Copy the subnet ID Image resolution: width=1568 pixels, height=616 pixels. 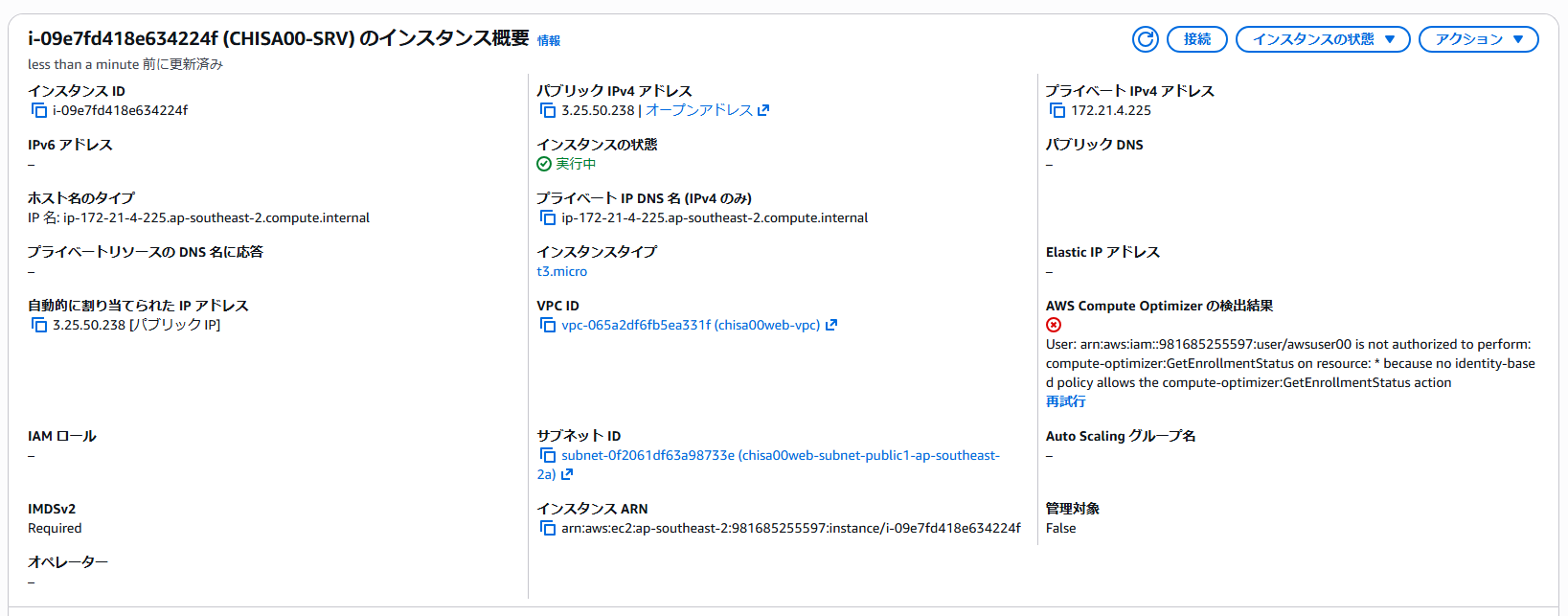pos(548,456)
